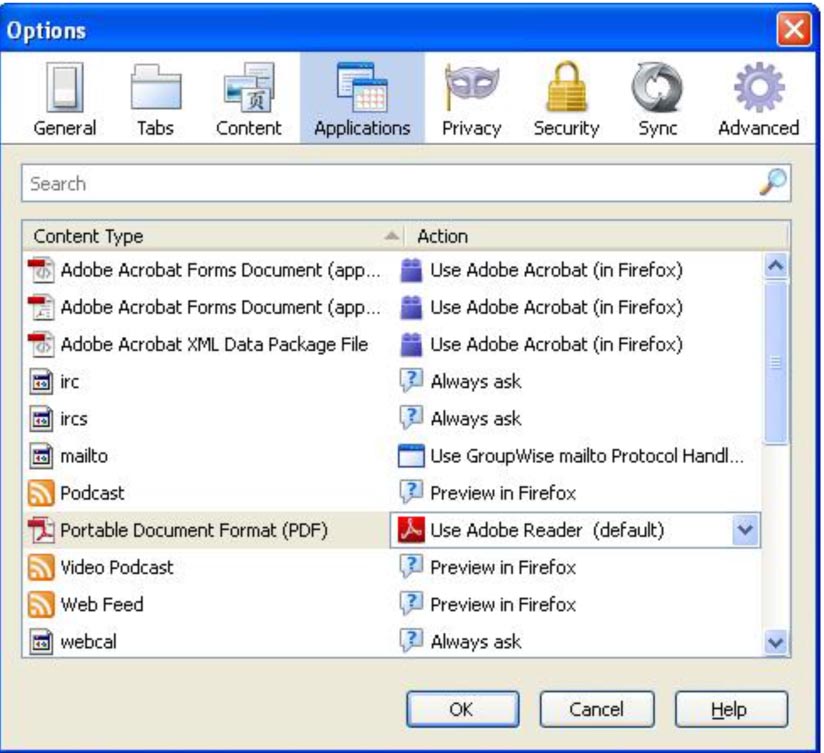The width and height of the screenshot is (824, 753).
Task: Select the mailto content type row
Action: pyautogui.click(x=392, y=456)
